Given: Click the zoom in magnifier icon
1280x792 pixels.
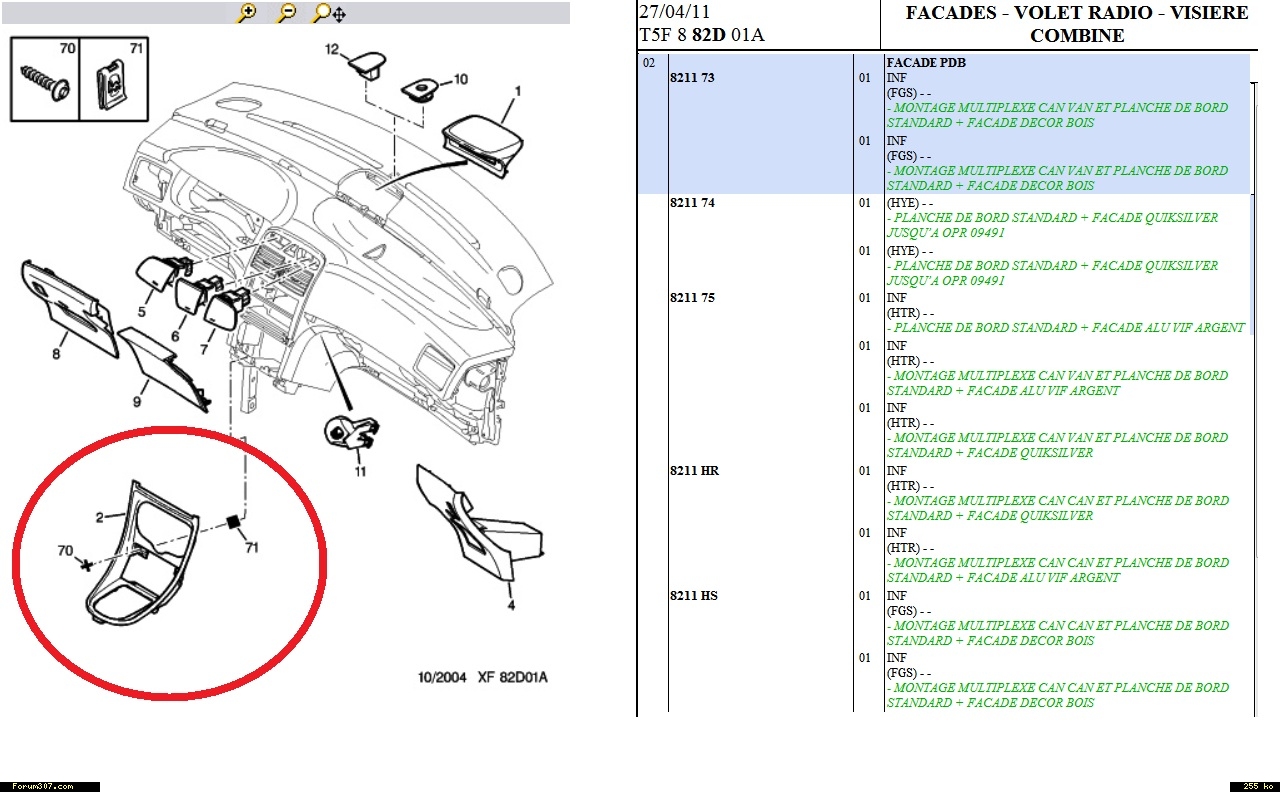Looking at the screenshot, I should click(247, 13).
